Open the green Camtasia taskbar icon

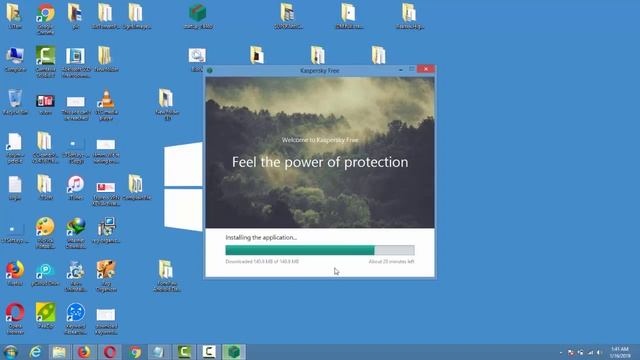(x=184, y=352)
